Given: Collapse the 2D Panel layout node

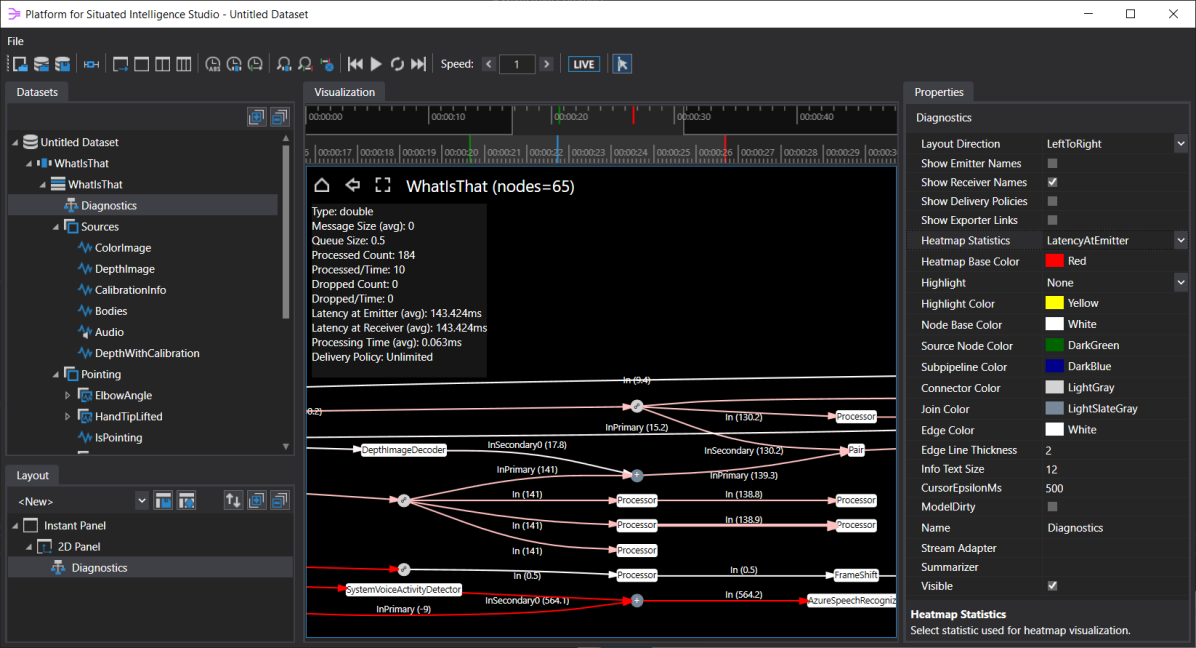Looking at the screenshot, I should (x=29, y=547).
